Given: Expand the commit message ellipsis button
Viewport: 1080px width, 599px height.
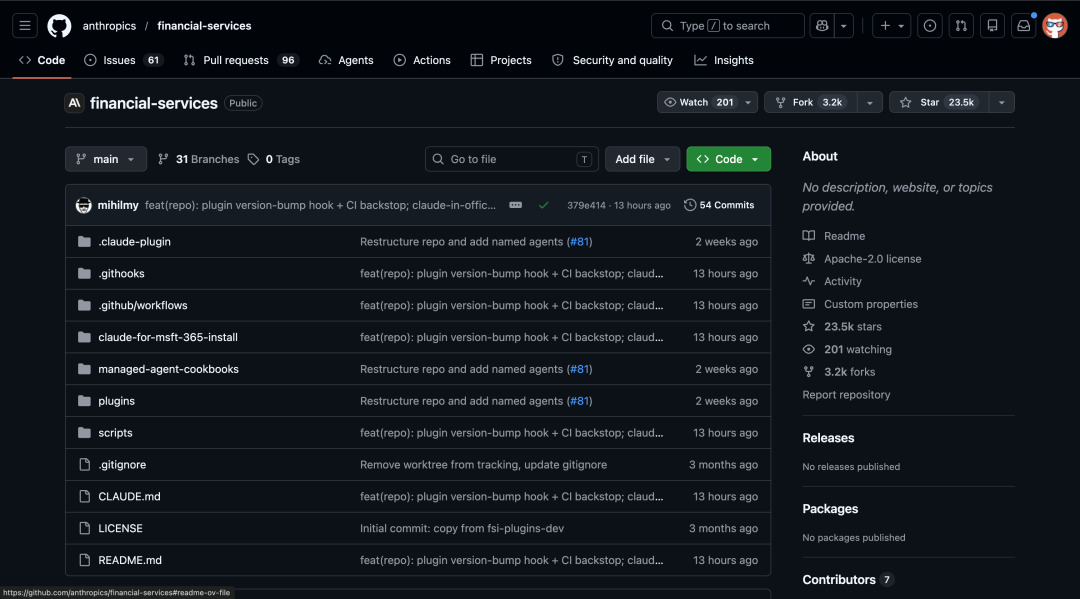Looking at the screenshot, I should 515,205.
